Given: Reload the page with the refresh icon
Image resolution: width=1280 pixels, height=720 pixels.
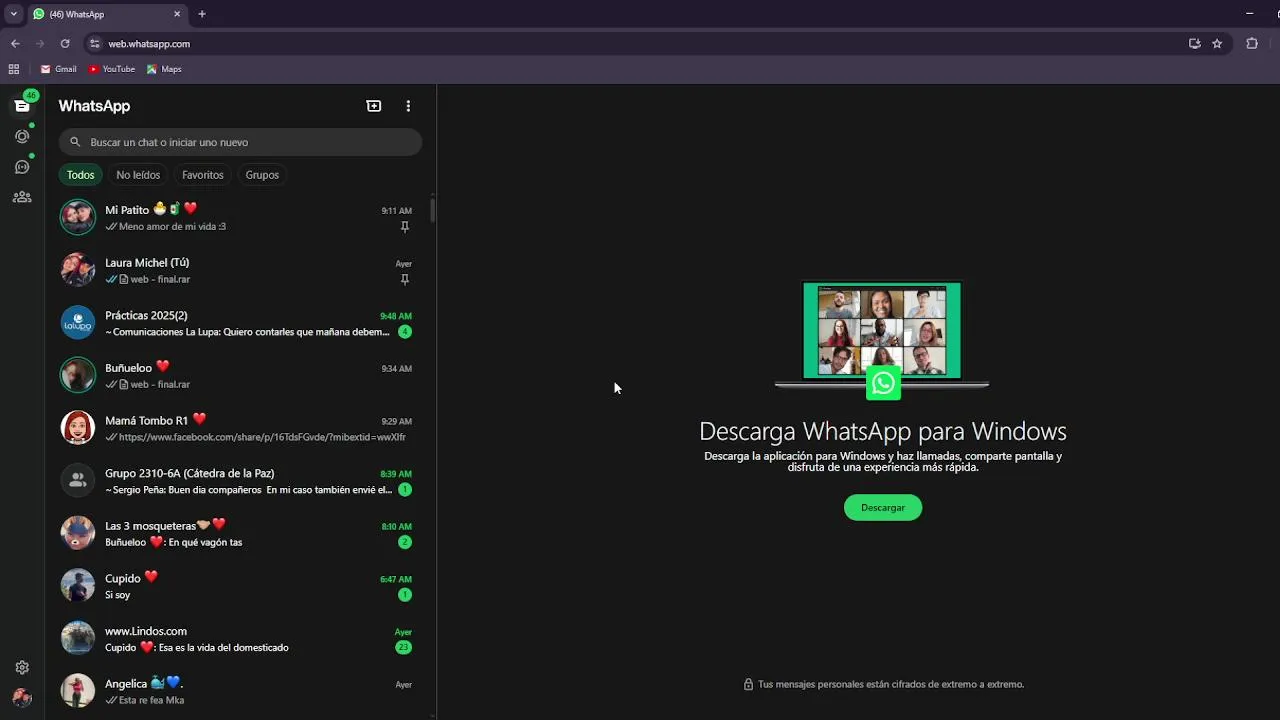Looking at the screenshot, I should point(65,44).
